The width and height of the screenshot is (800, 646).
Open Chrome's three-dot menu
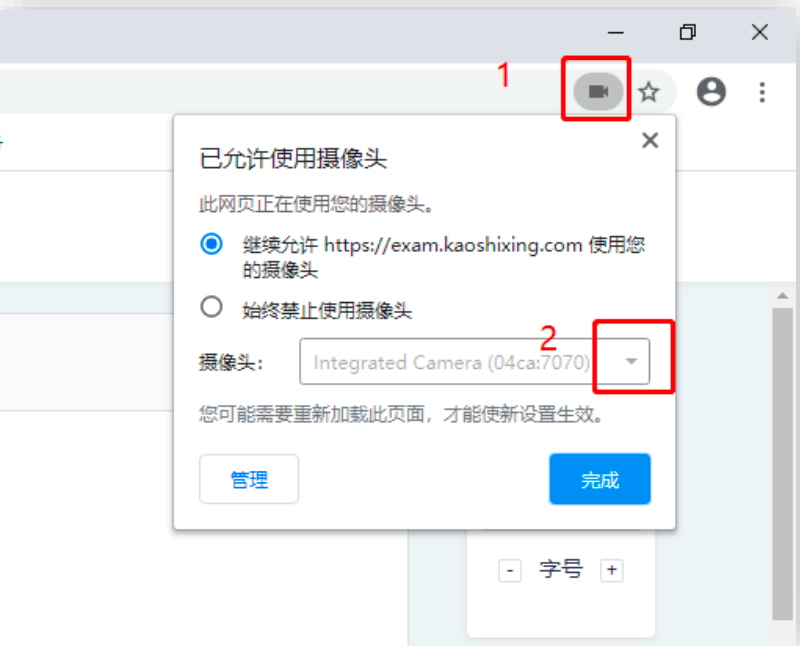(x=762, y=92)
